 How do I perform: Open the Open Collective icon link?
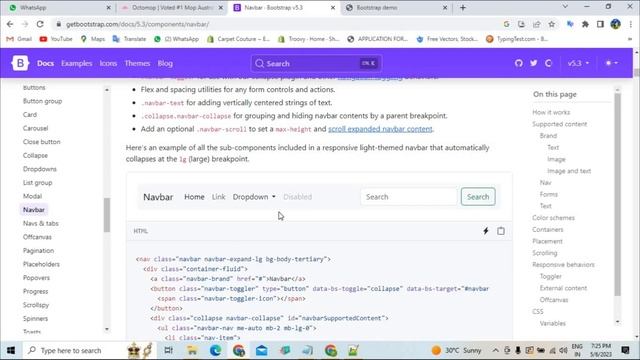pos(548,63)
